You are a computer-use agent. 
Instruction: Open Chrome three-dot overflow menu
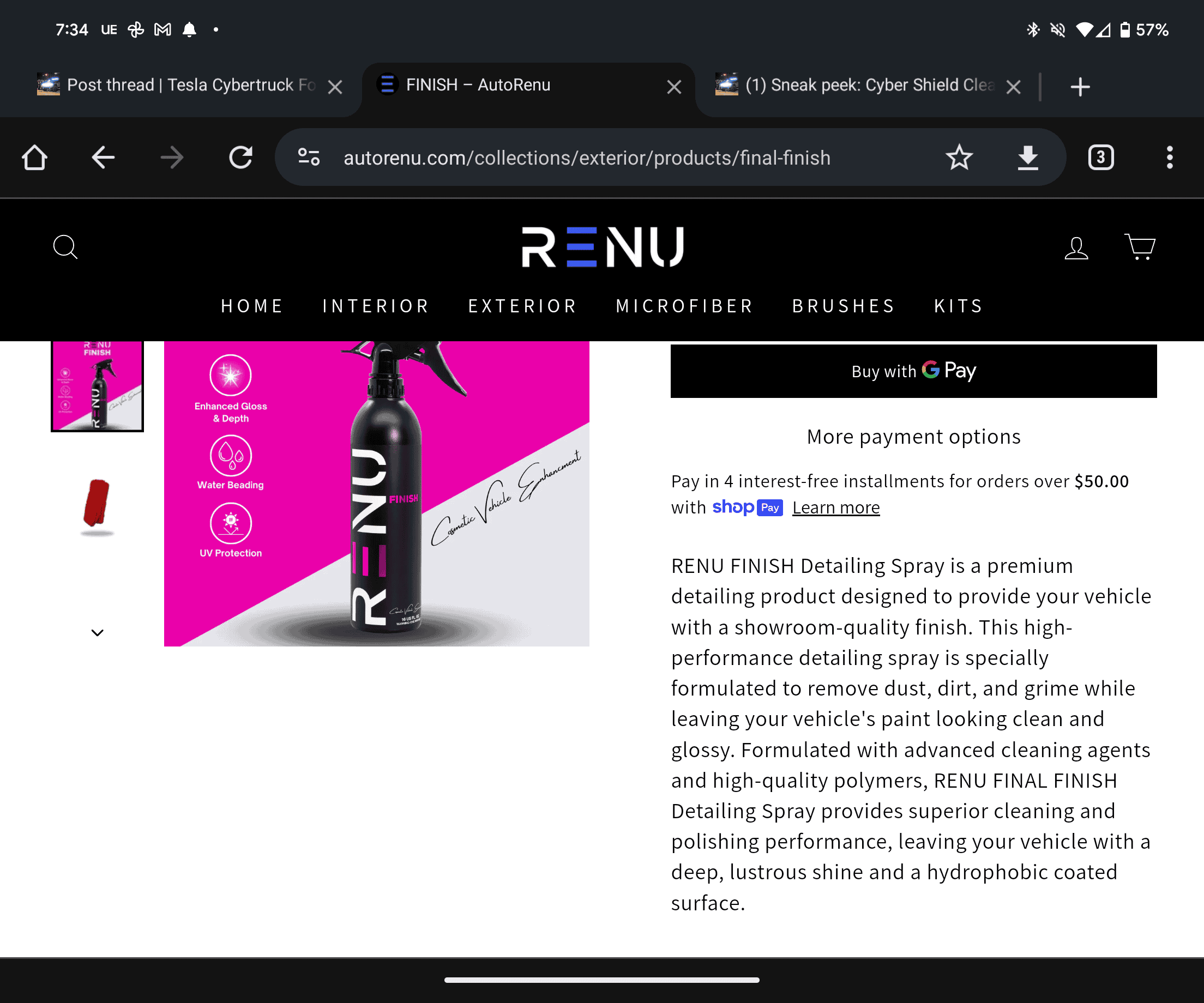coord(1170,157)
